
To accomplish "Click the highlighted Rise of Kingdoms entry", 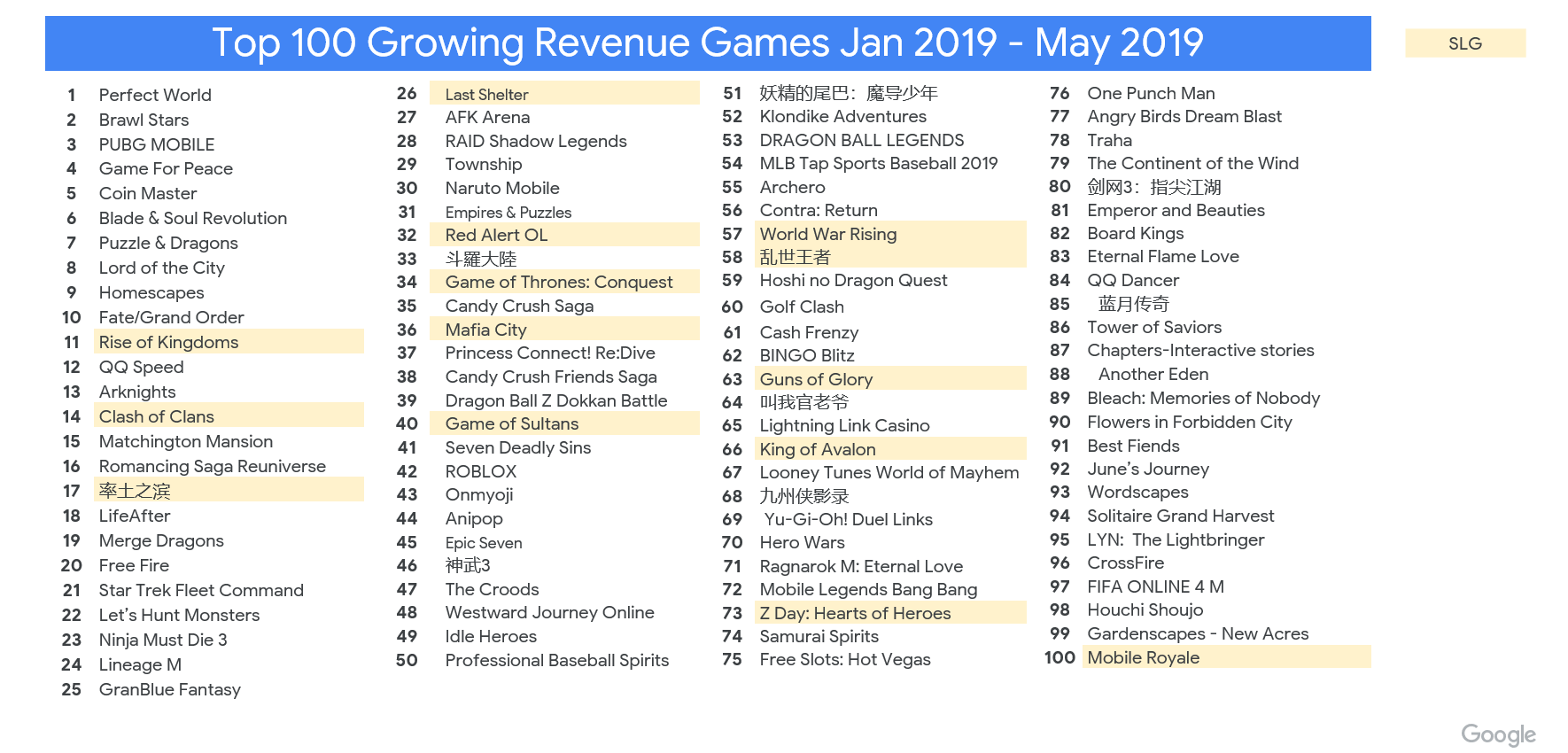I will 168,342.
